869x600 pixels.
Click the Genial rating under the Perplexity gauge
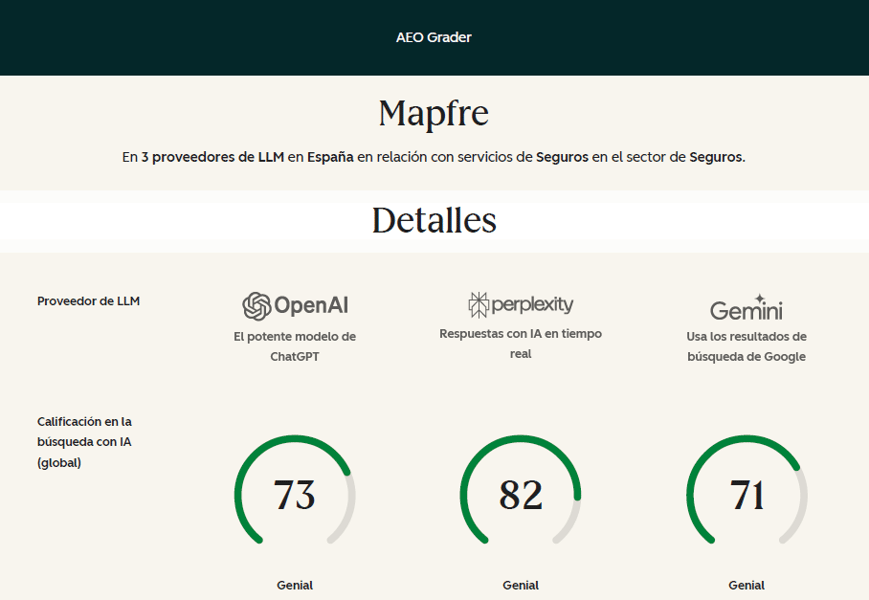point(520,585)
